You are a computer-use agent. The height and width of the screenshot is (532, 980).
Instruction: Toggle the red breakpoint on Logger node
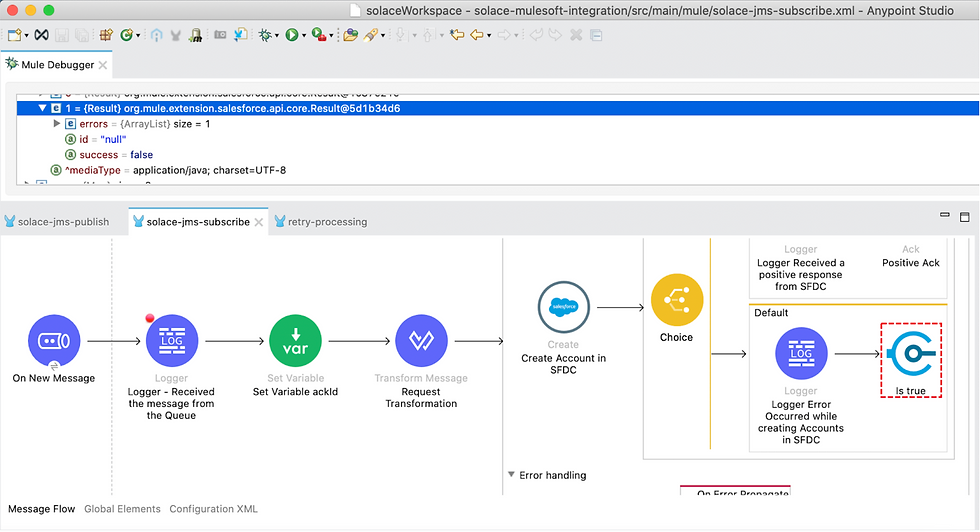pyautogui.click(x=149, y=318)
